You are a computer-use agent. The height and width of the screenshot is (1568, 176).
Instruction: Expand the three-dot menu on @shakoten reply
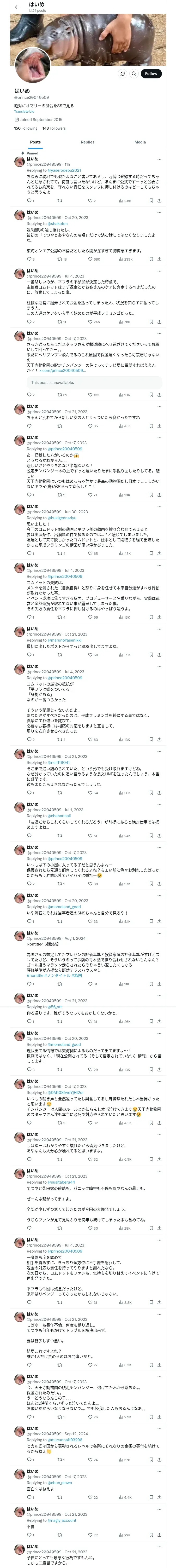coord(160,212)
